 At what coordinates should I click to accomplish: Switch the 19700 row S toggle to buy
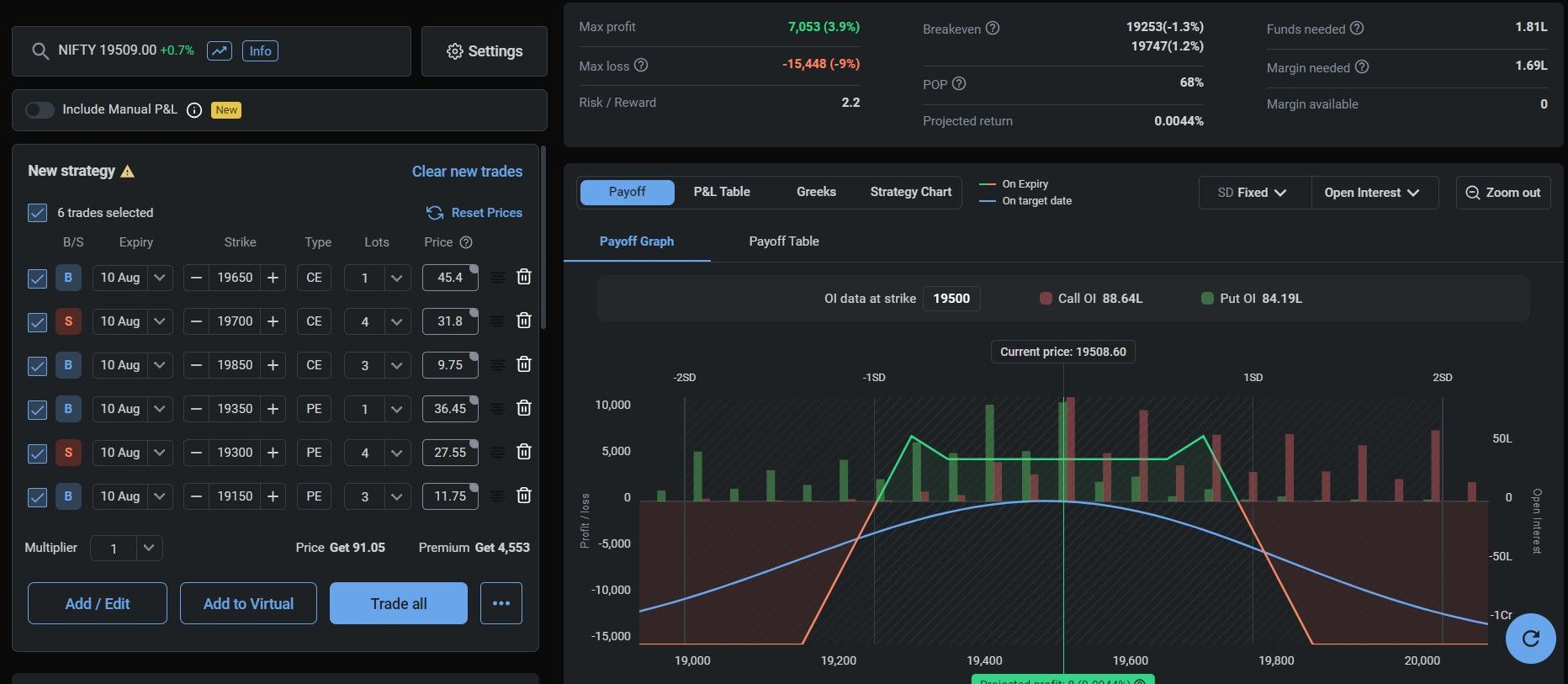click(68, 321)
